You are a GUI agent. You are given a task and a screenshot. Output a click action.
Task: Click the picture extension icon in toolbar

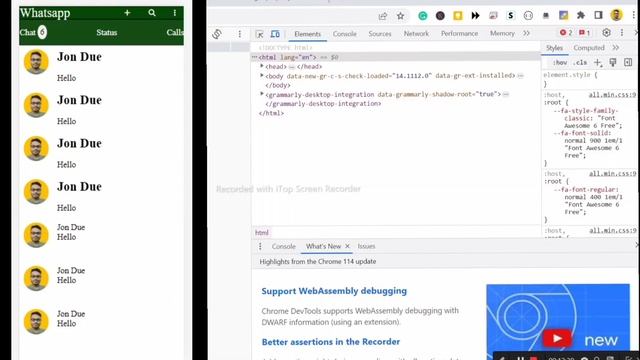(493, 16)
